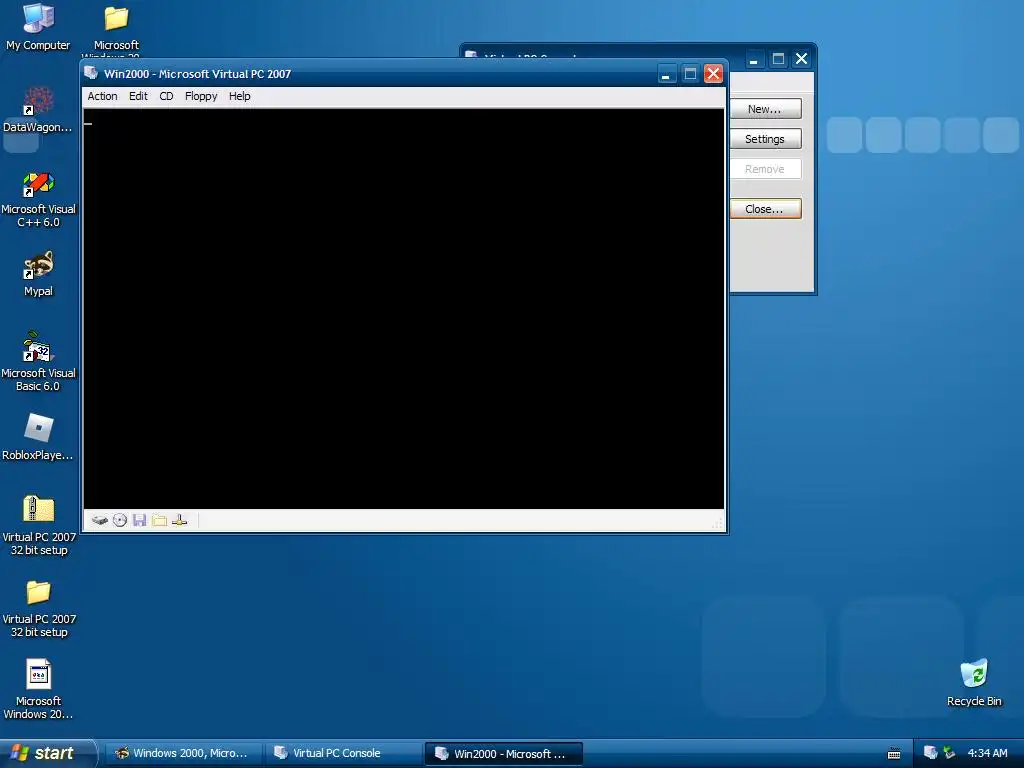
Task: Select the Mypal browser shortcut
Action: pos(38,274)
